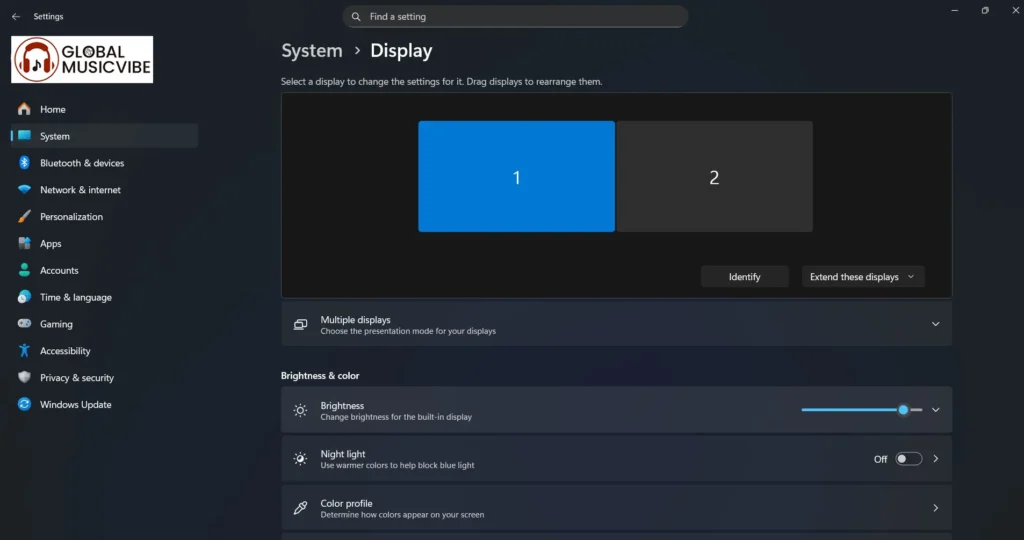
Task: Click the Gaming controller icon
Action: pyautogui.click(x=24, y=323)
